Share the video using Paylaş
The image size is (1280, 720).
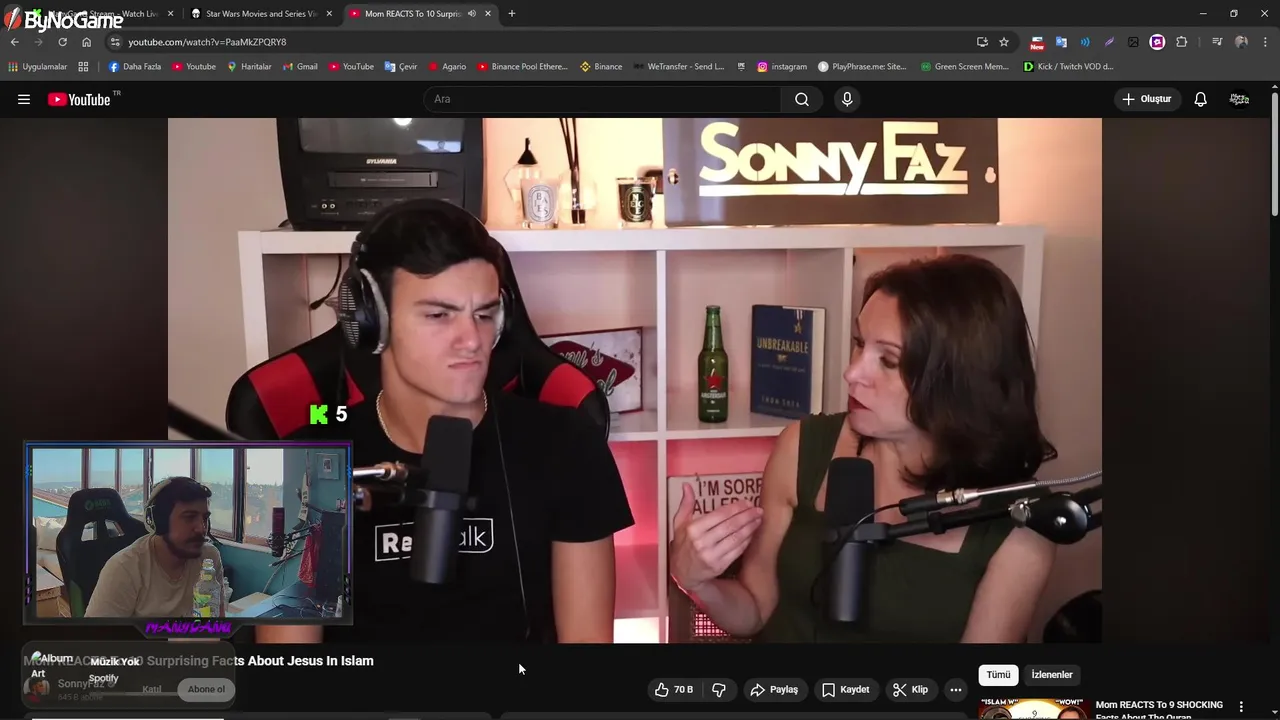[x=774, y=689]
